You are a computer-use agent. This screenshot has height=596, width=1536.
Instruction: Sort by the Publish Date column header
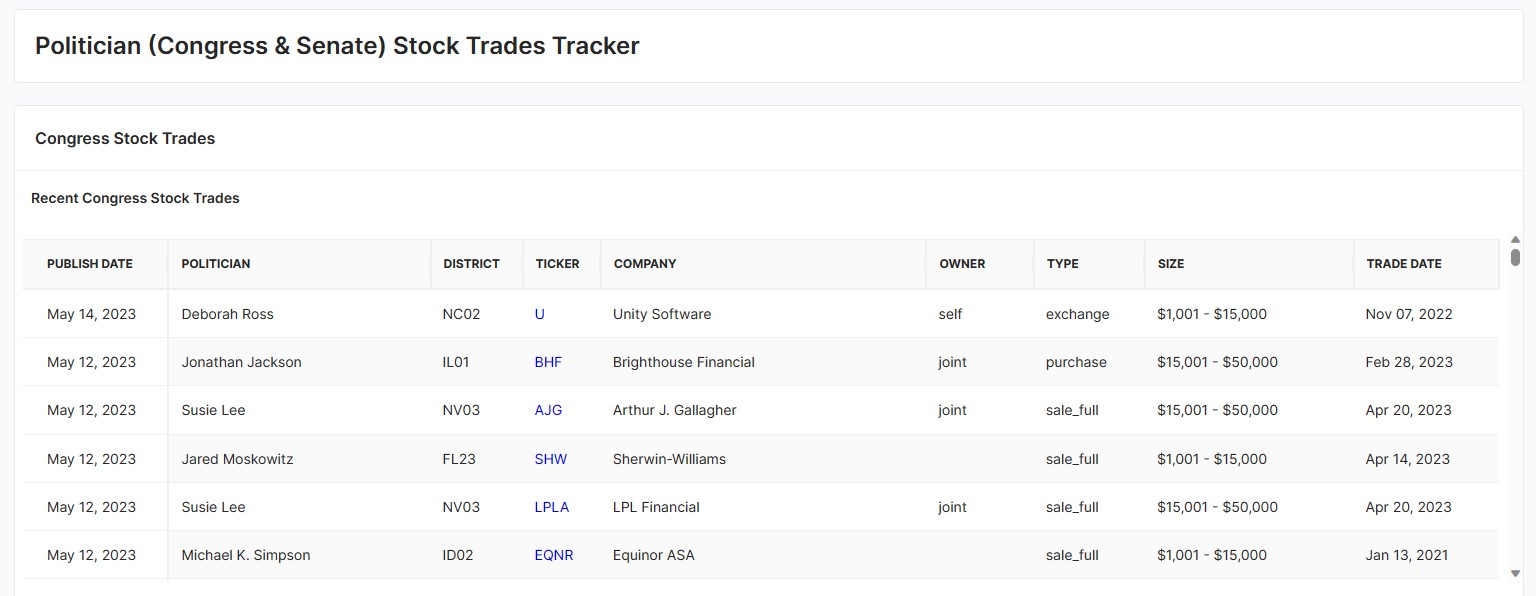tap(95, 264)
